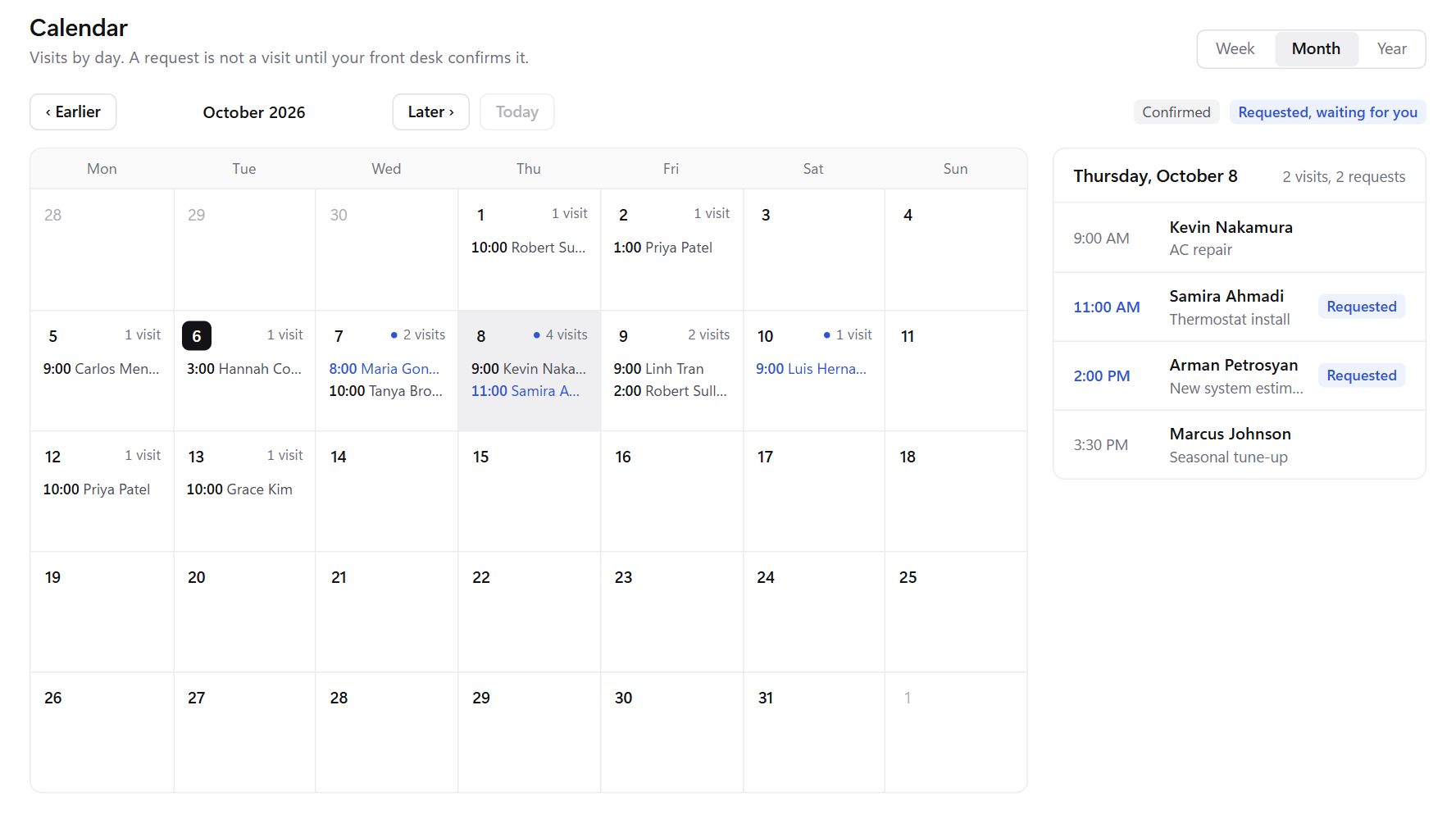This screenshot has height=819, width=1456.
Task: Click Requested badge for Arman Petrosyan
Action: click(x=1361, y=375)
